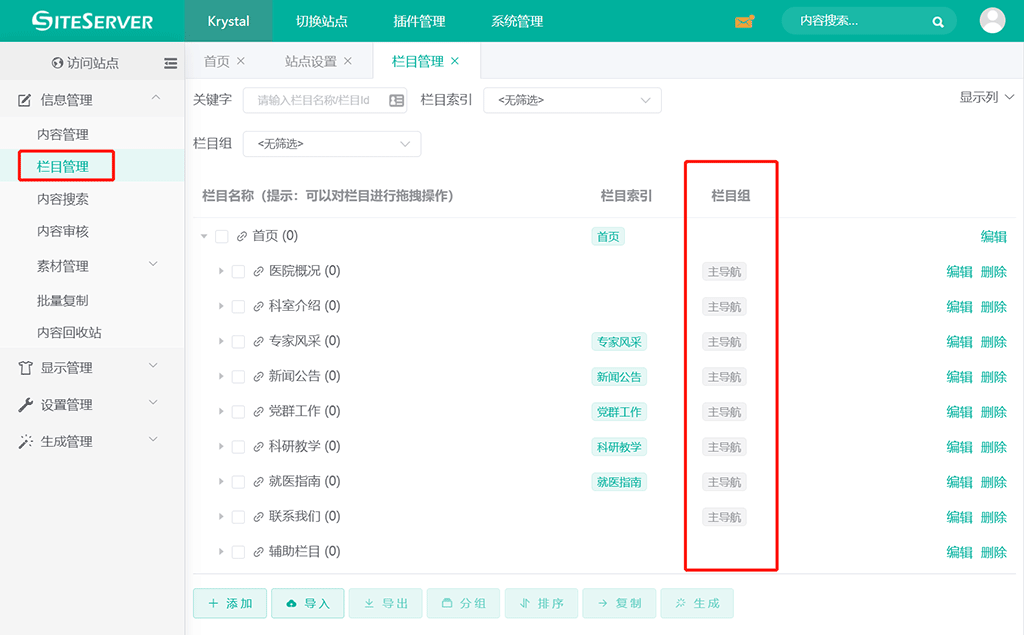Image resolution: width=1024 pixels, height=635 pixels.
Task: Open the user avatar profile icon
Action: (992, 21)
